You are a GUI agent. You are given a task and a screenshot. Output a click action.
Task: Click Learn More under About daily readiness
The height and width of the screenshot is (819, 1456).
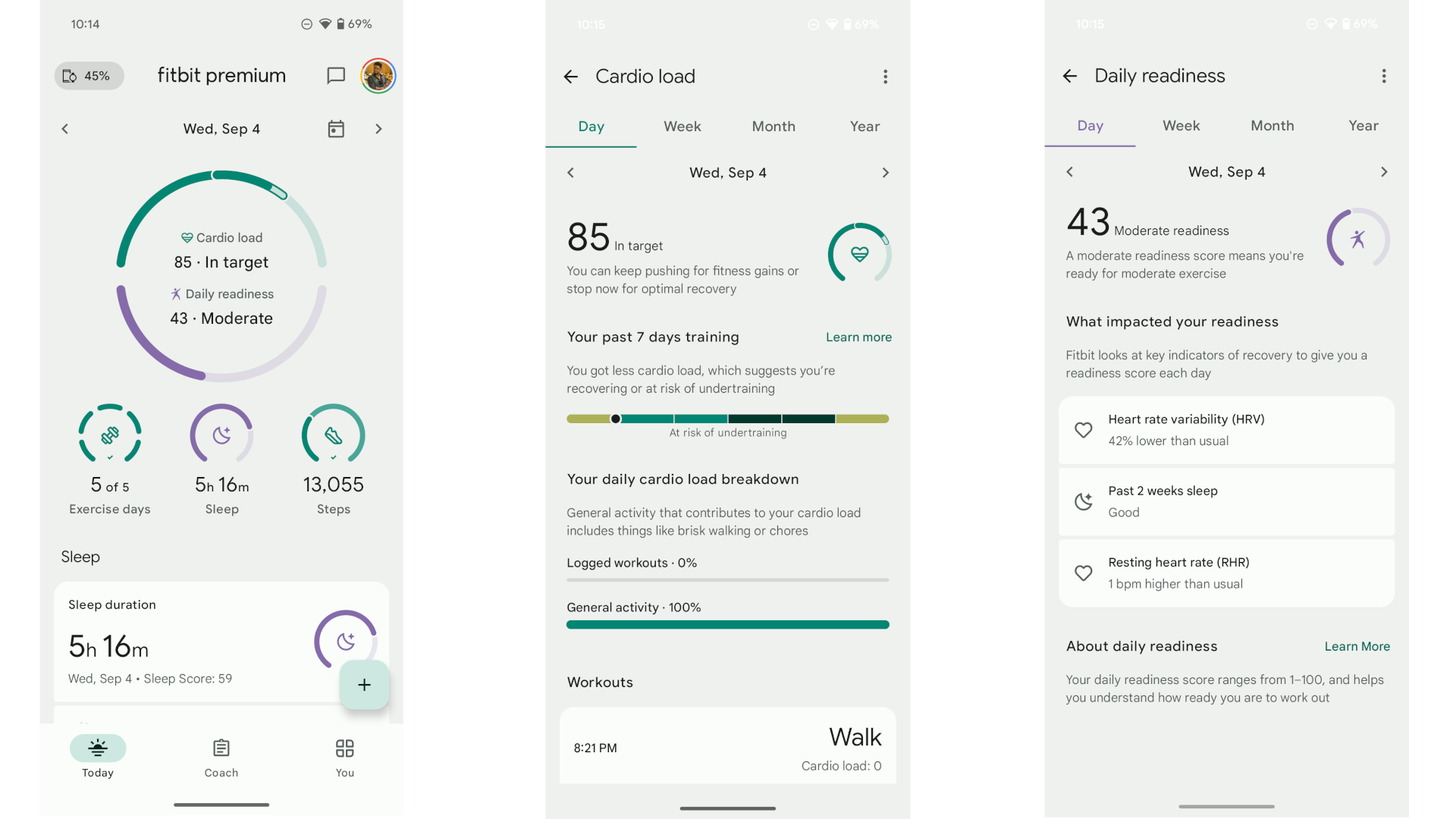1358,645
